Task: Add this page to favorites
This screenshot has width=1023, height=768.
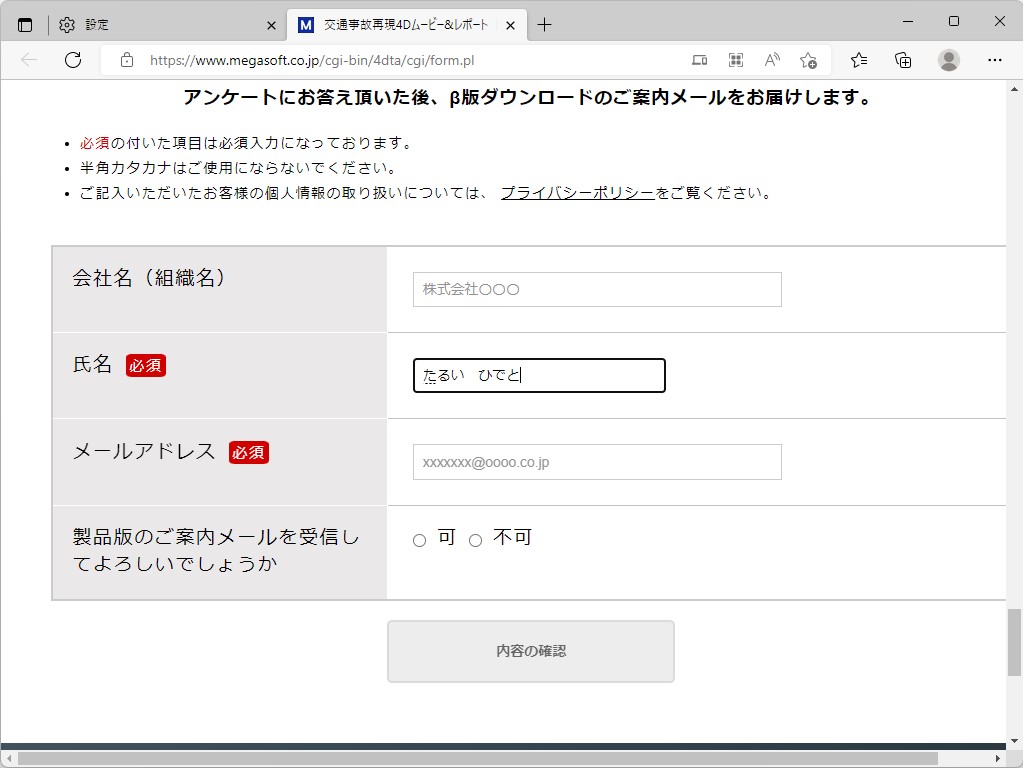Action: 808,59
